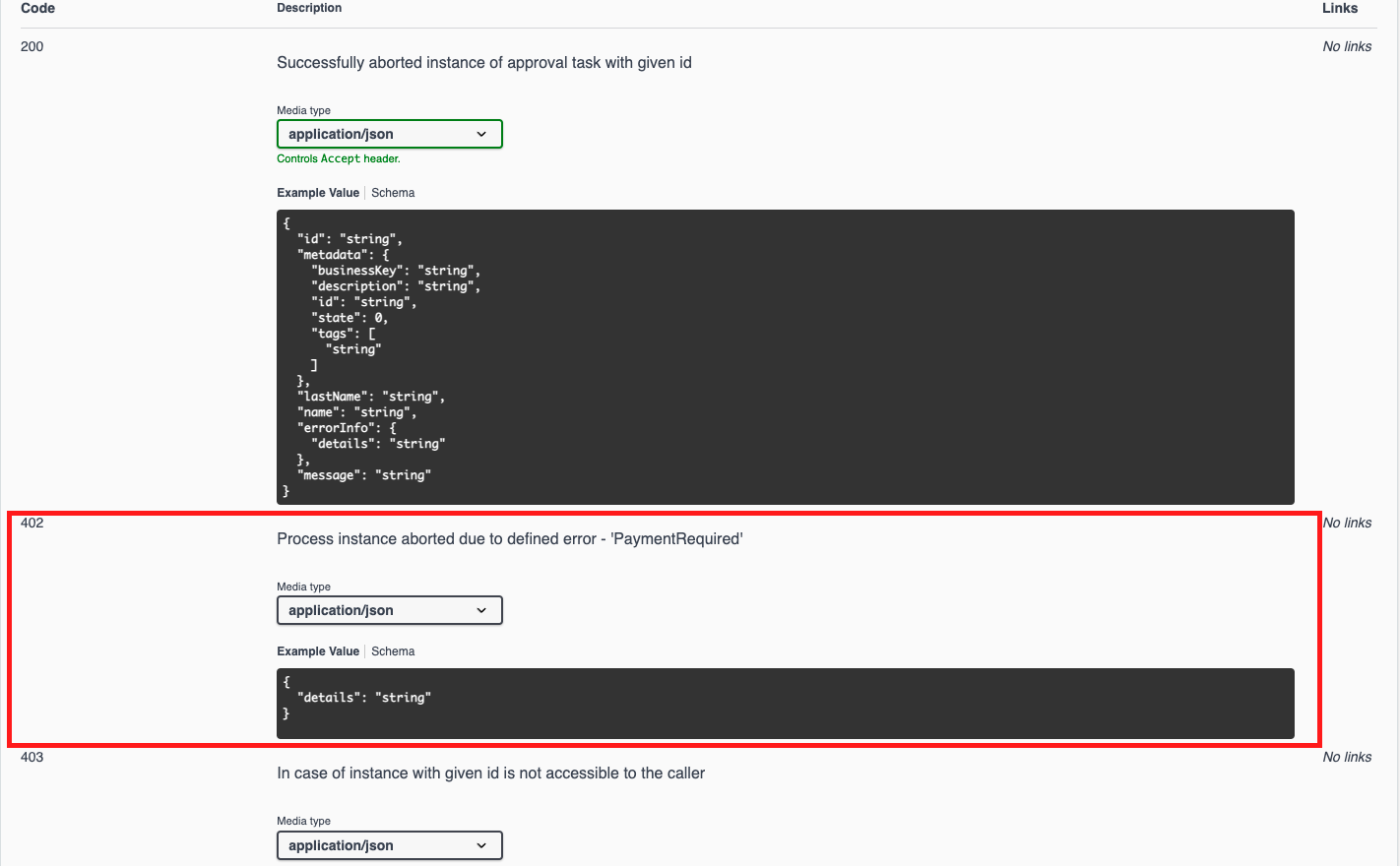Switch to Schema tab for 402 response
The height and width of the screenshot is (866, 1400).
click(393, 651)
